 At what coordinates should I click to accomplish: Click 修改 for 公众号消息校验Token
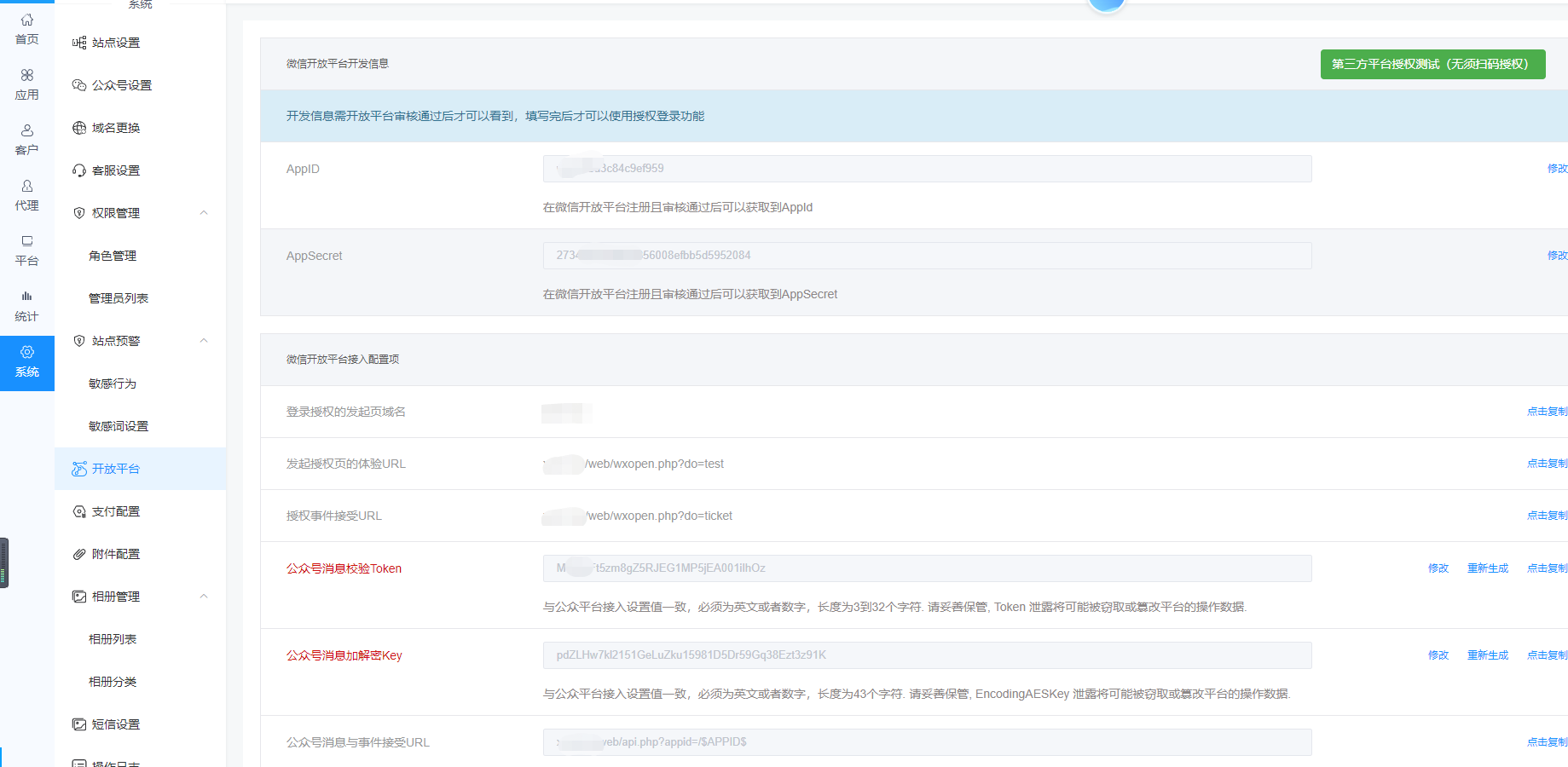click(1438, 568)
